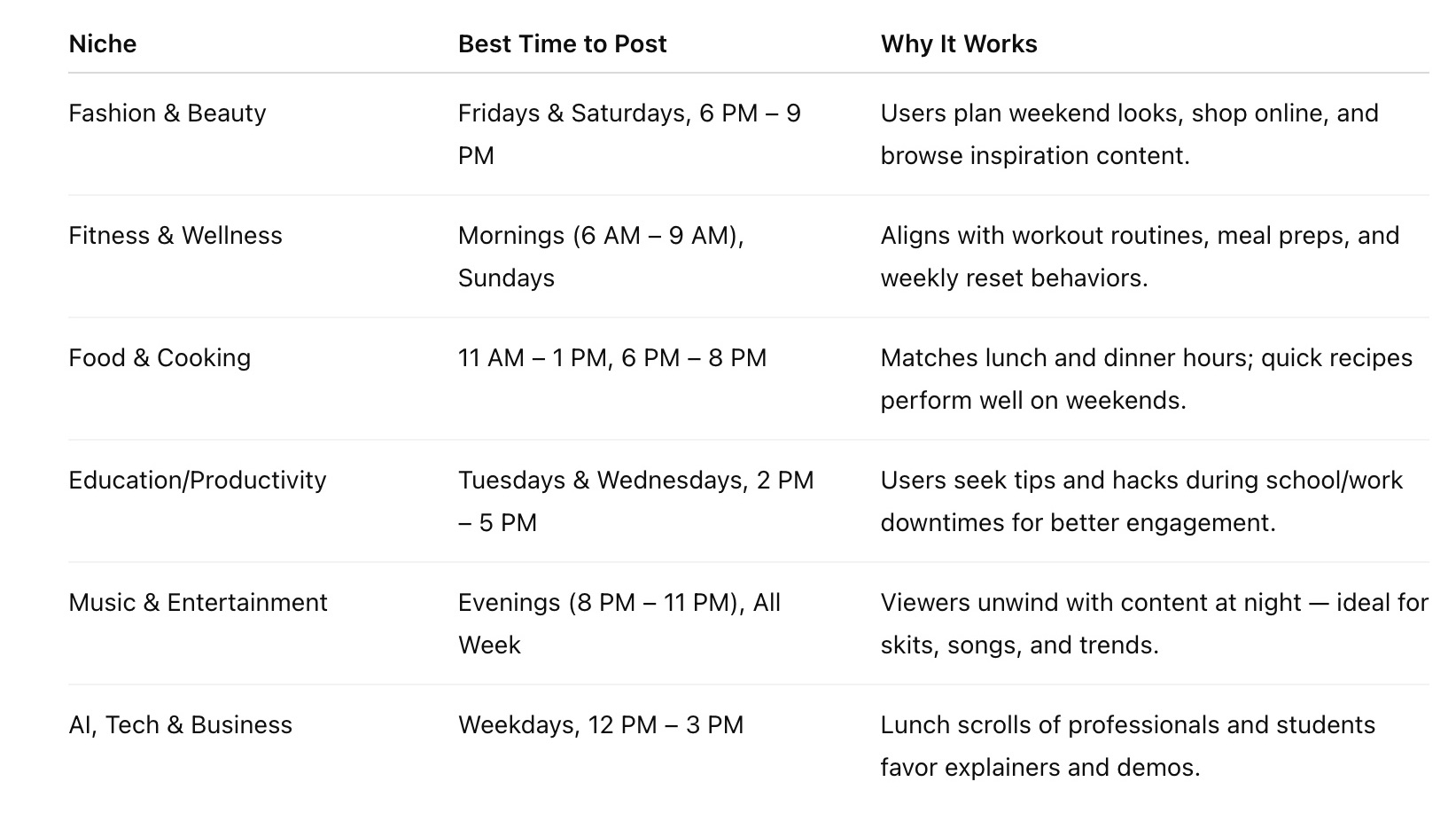Click the Niche column header
The width and height of the screenshot is (1456, 821).
(102, 44)
